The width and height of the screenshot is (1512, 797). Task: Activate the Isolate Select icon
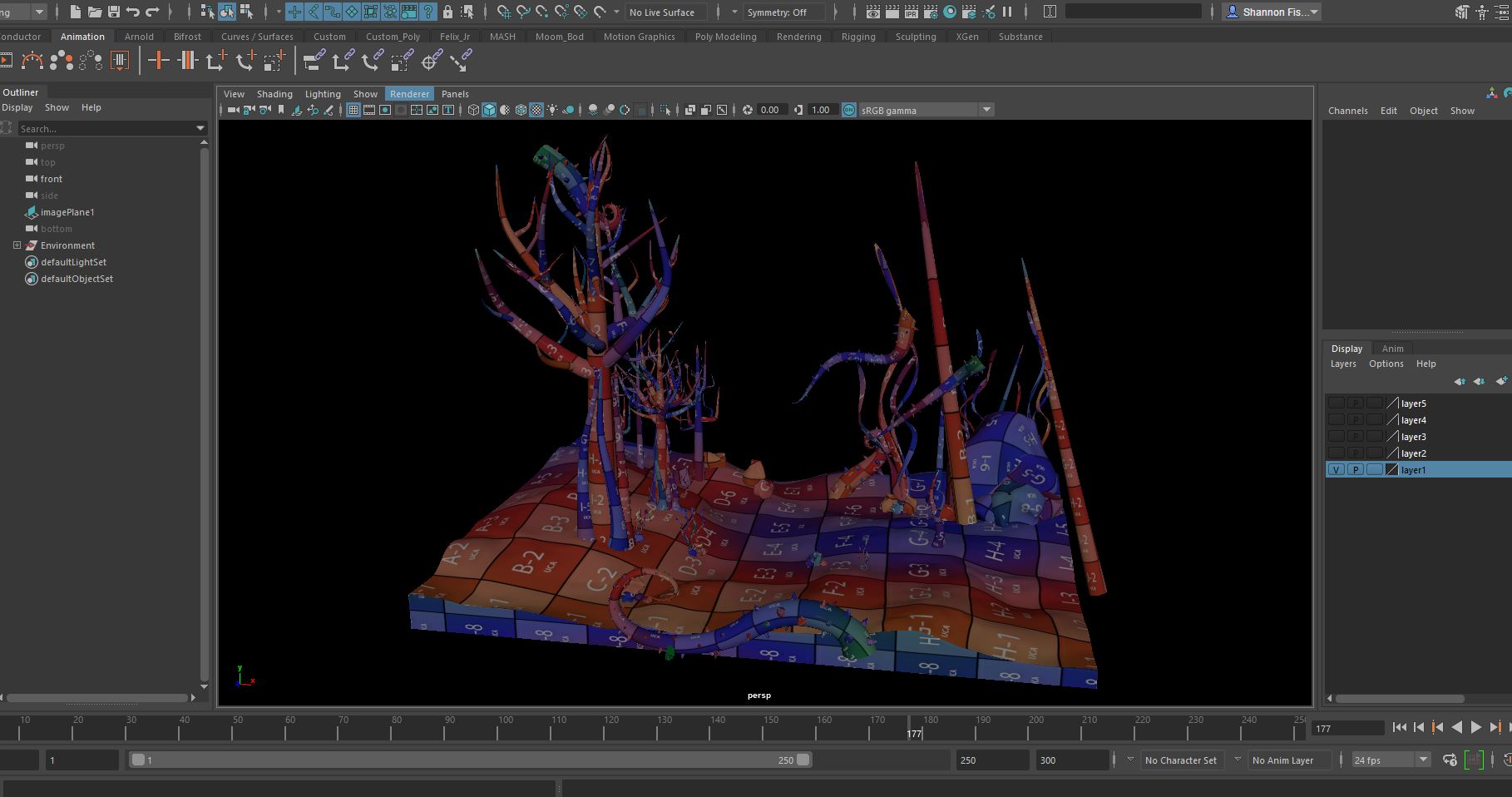tap(663, 109)
